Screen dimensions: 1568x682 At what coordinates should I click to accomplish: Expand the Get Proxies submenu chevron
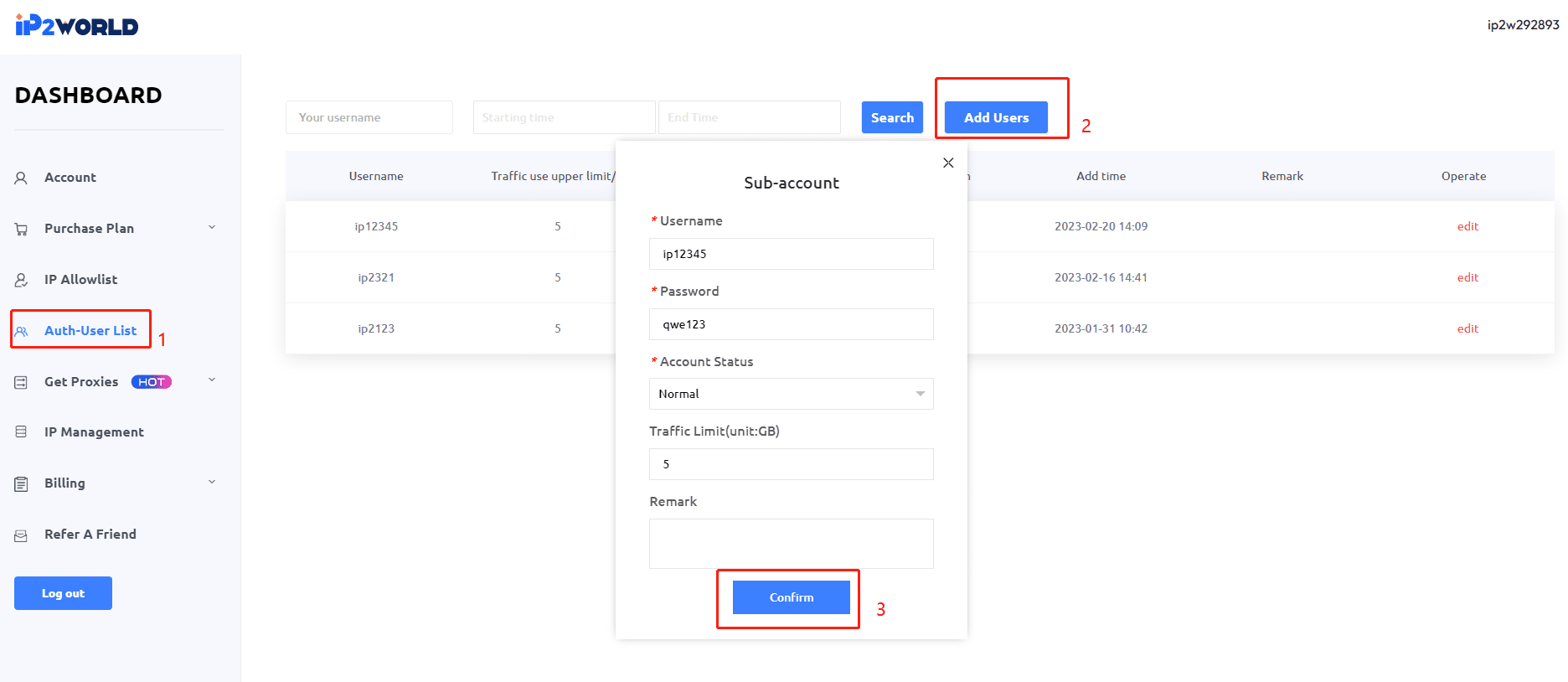[x=212, y=380]
